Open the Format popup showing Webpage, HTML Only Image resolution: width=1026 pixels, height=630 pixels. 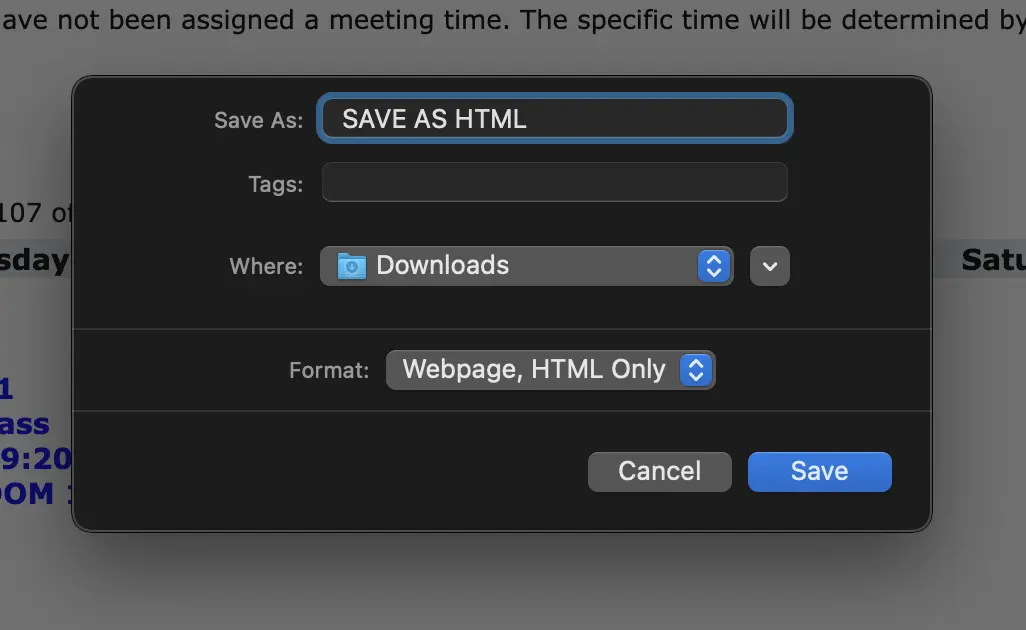point(550,370)
